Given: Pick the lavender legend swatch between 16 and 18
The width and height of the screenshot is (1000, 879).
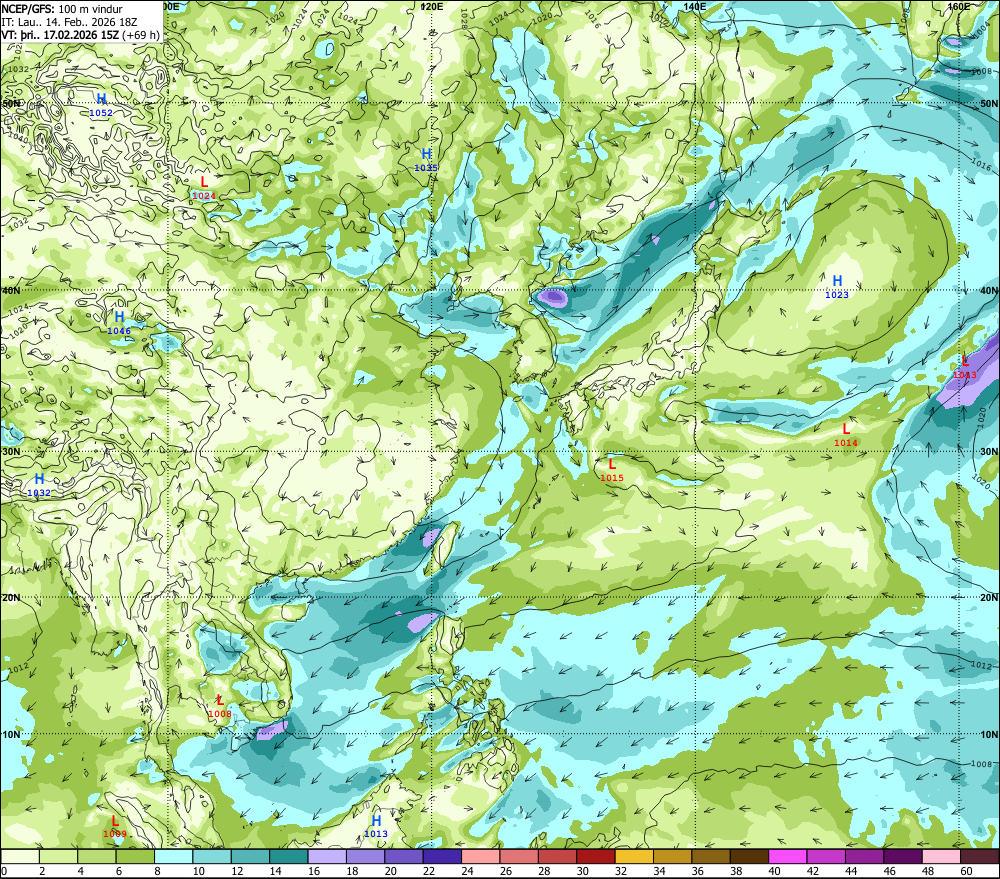Looking at the screenshot, I should click(327, 856).
